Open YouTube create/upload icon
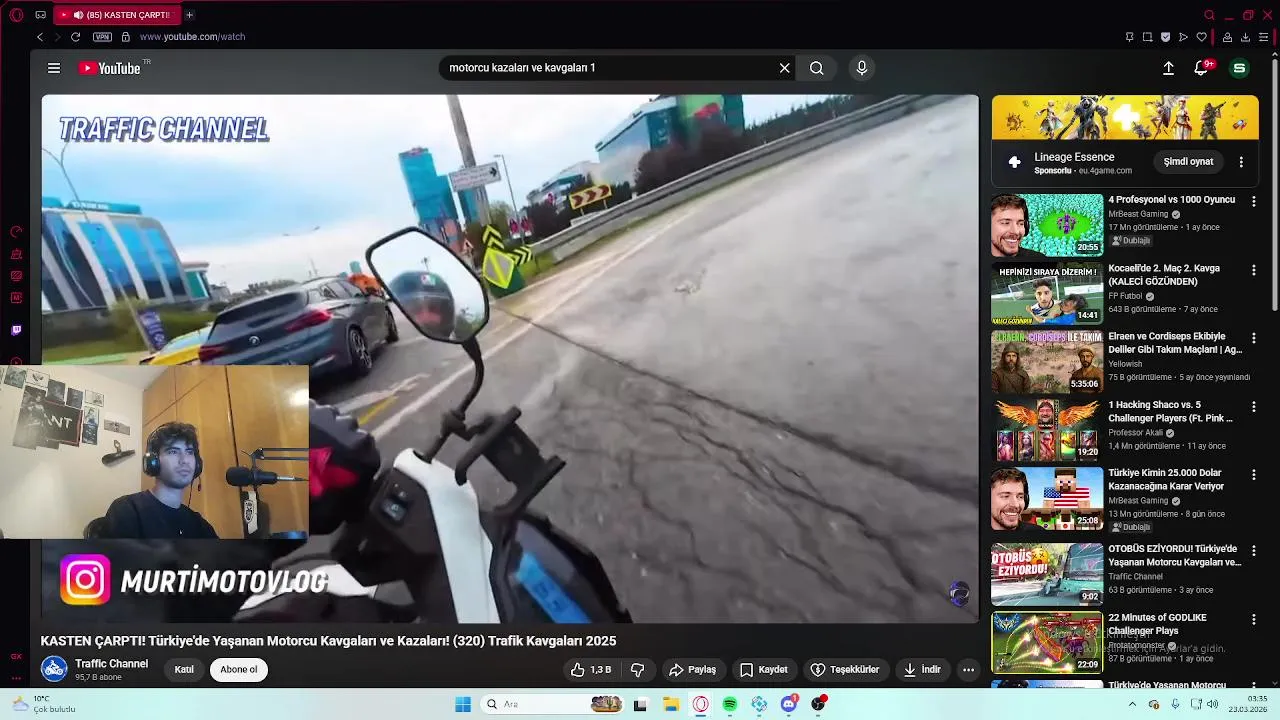Image resolution: width=1280 pixels, height=720 pixels. [x=1168, y=68]
